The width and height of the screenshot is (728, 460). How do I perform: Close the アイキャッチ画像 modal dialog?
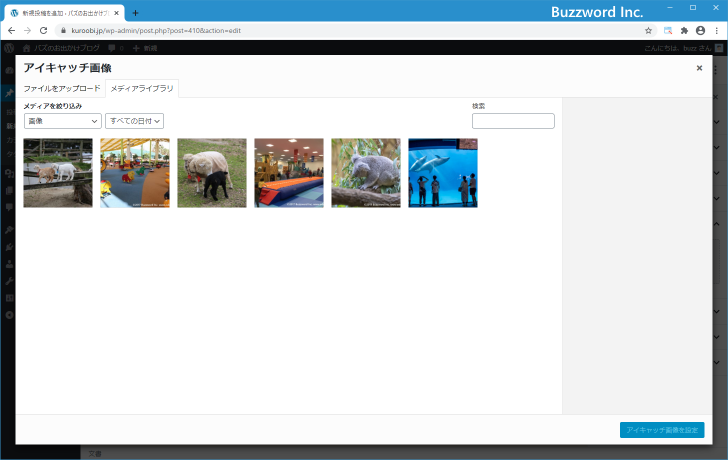(x=699, y=68)
